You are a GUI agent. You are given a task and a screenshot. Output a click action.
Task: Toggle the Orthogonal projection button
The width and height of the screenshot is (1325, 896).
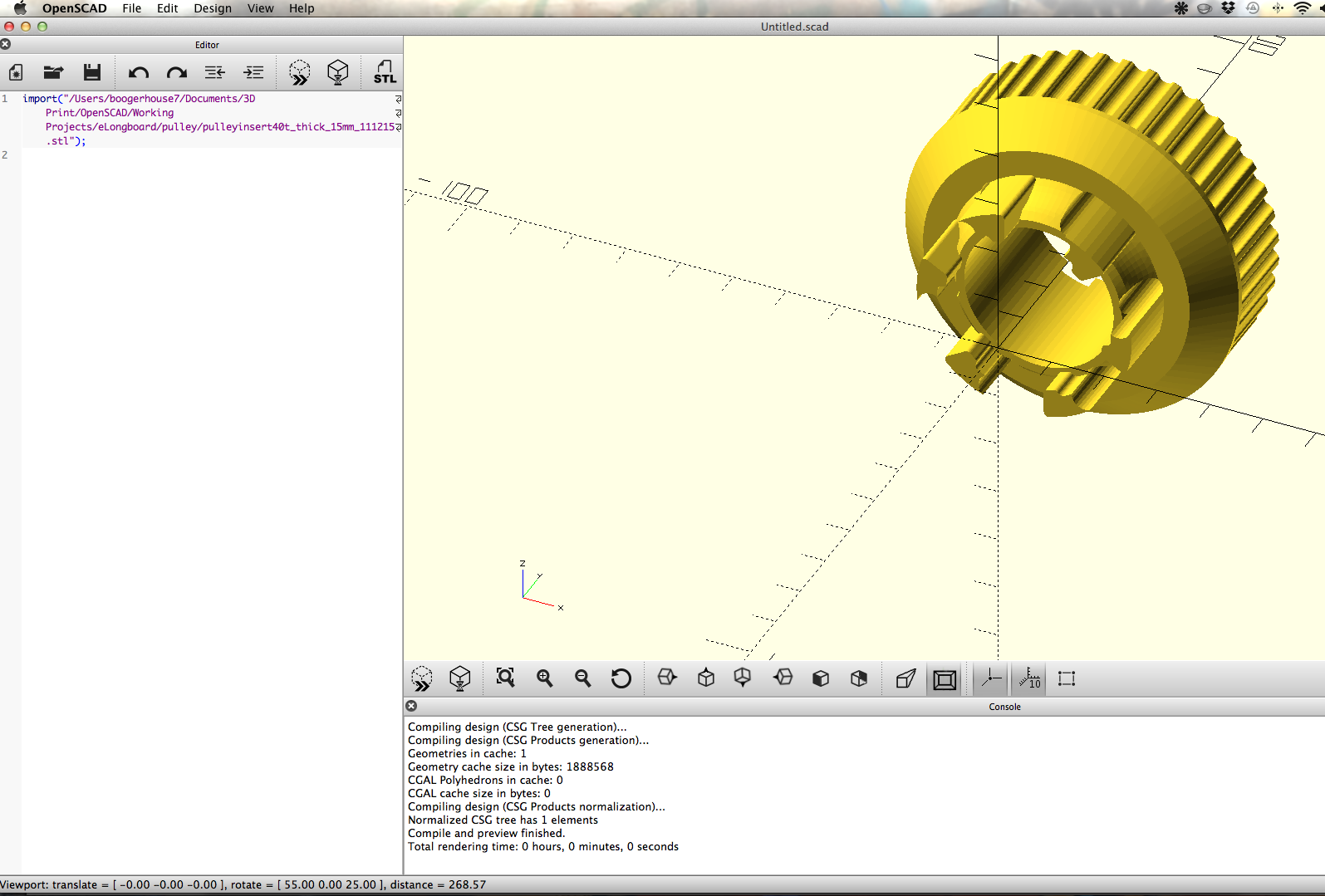click(x=945, y=679)
